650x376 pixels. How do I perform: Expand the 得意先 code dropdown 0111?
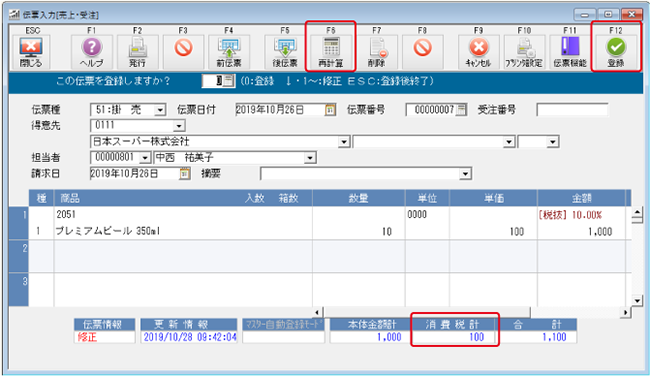click(x=179, y=126)
